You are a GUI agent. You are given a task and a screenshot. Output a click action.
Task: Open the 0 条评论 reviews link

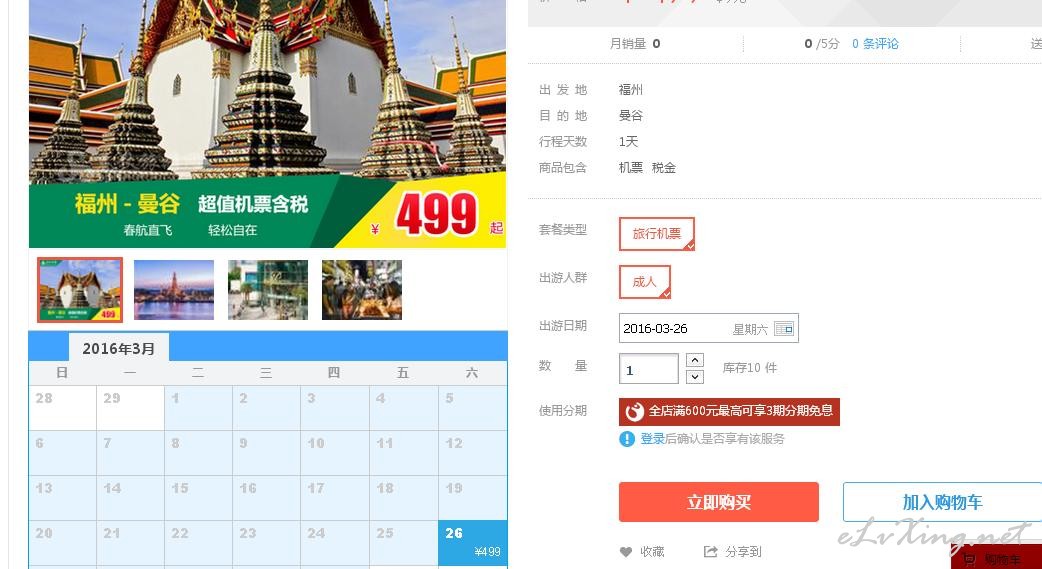[875, 44]
